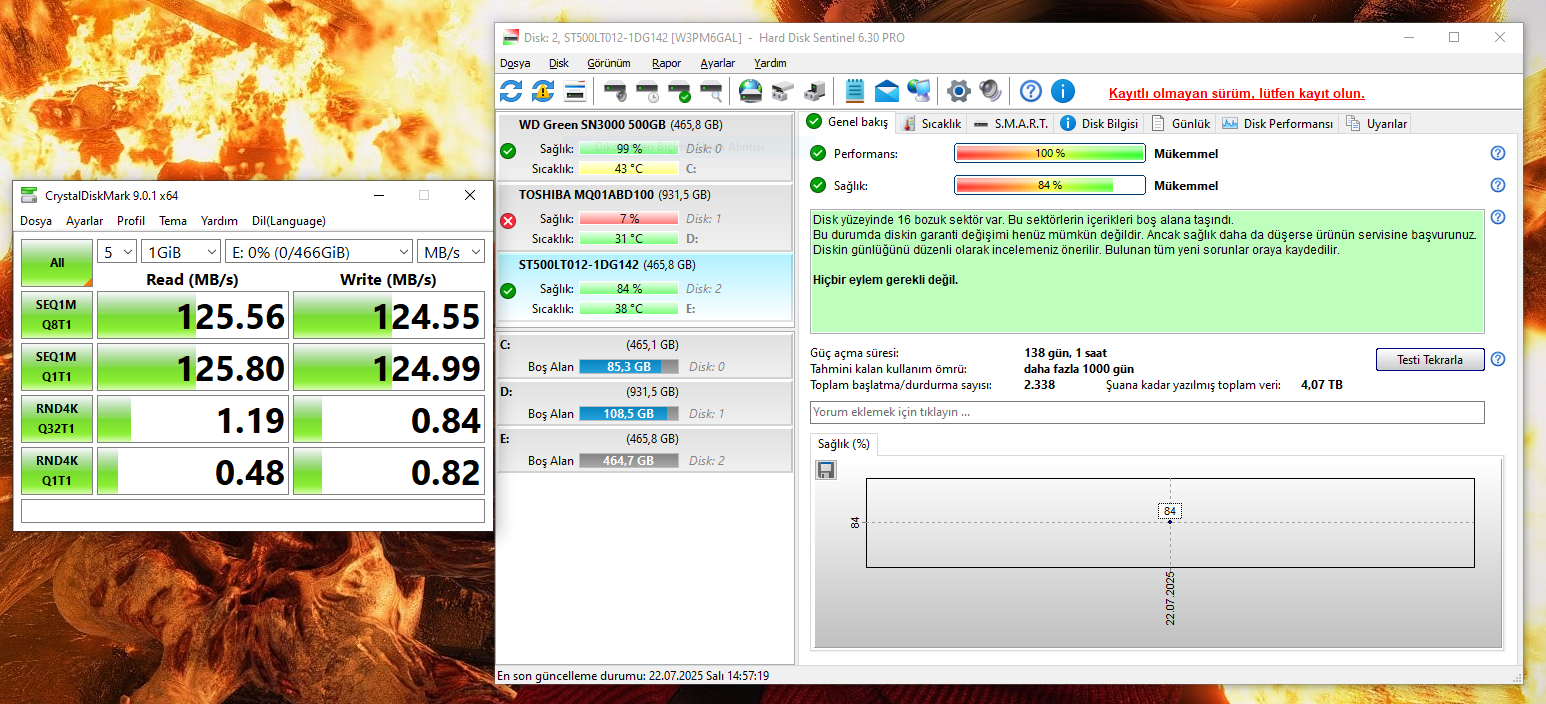Click the loudspeaker sound toolbar icon

pos(991,92)
